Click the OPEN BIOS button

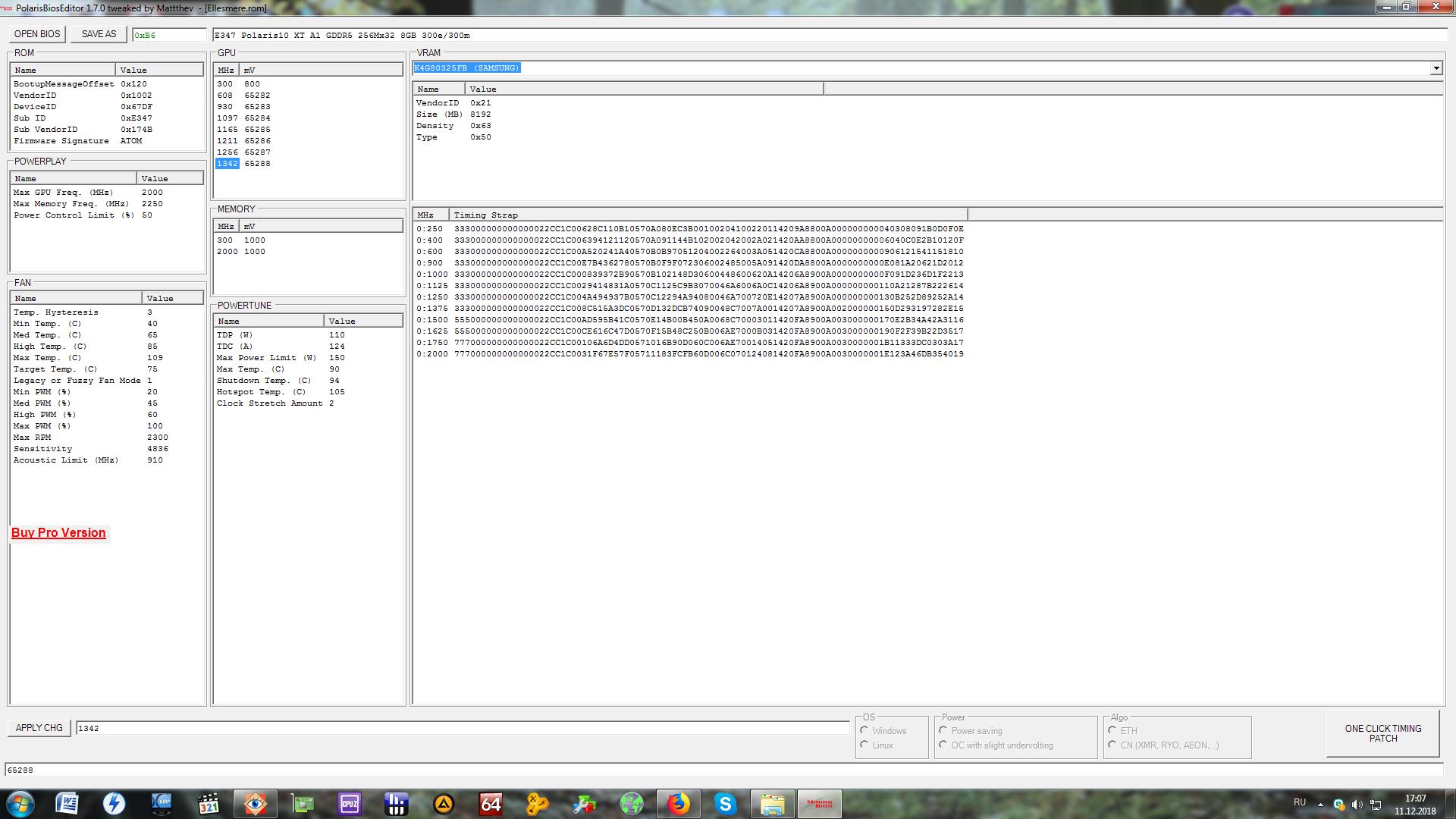coord(37,34)
